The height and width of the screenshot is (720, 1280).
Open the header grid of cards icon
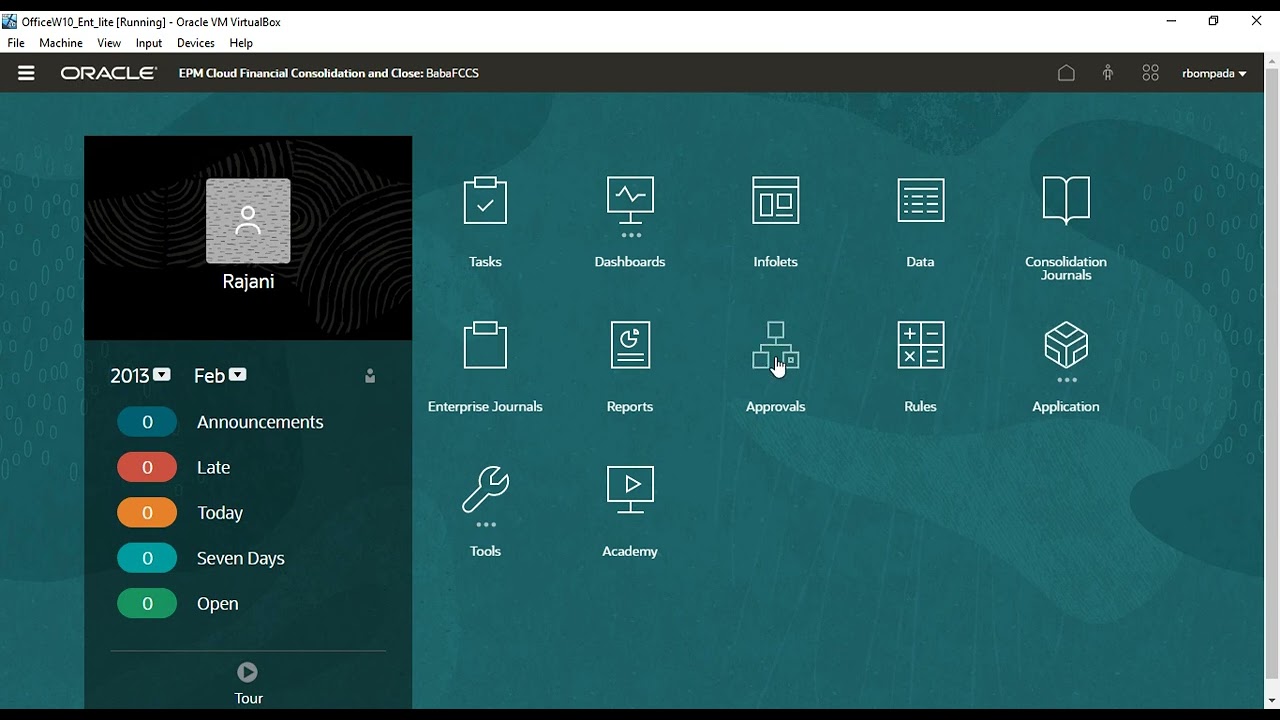(x=1151, y=73)
